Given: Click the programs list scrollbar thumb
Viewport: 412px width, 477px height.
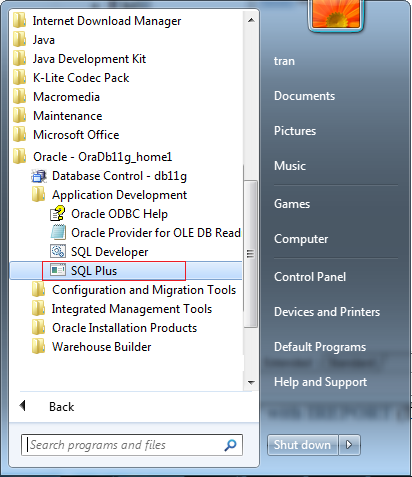Looking at the screenshot, I should (x=251, y=253).
